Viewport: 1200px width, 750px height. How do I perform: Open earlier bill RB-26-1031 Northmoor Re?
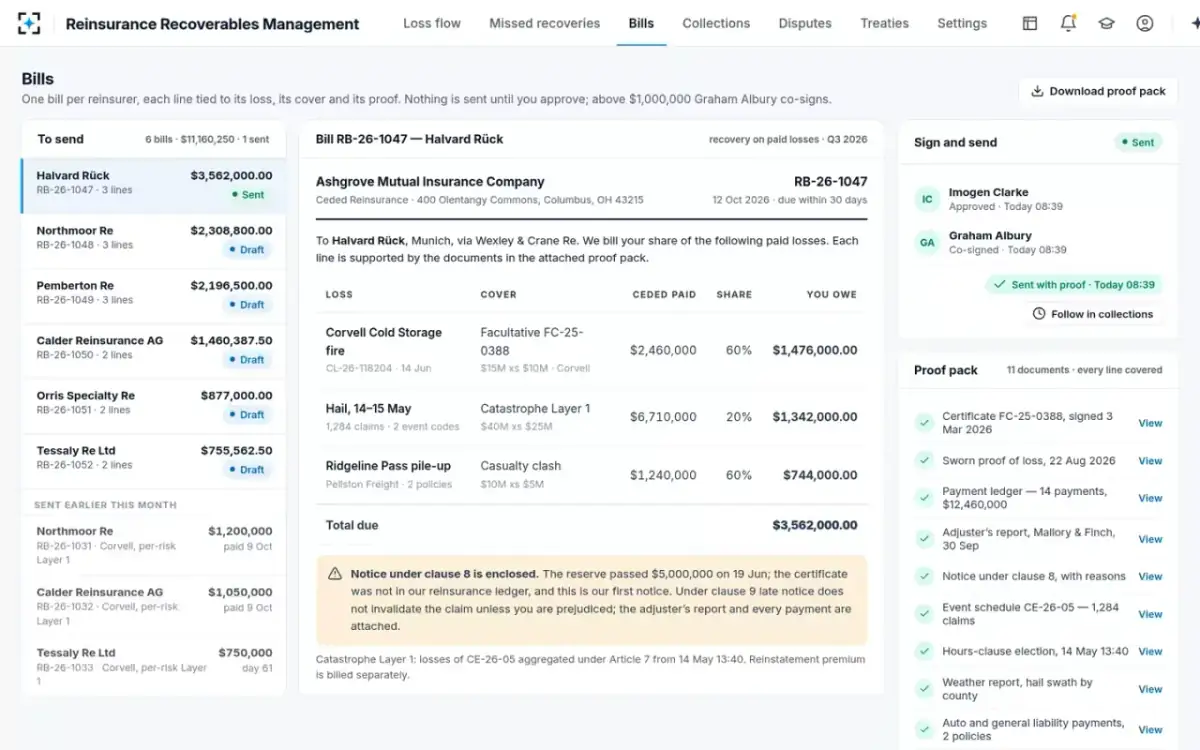(x=154, y=545)
